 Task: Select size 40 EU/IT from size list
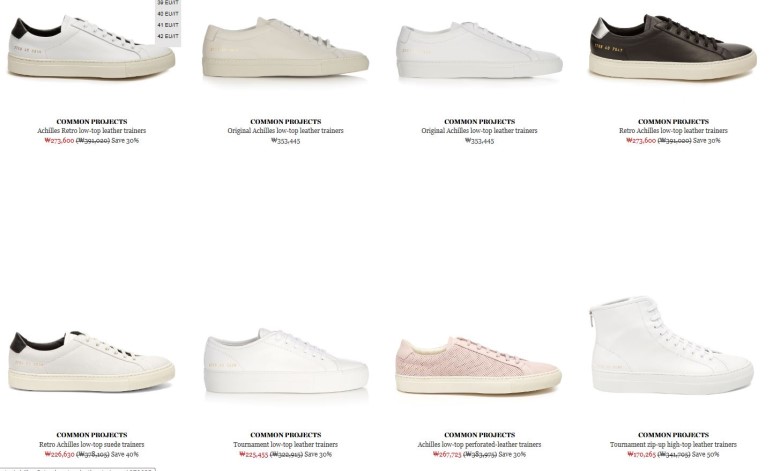(168, 14)
